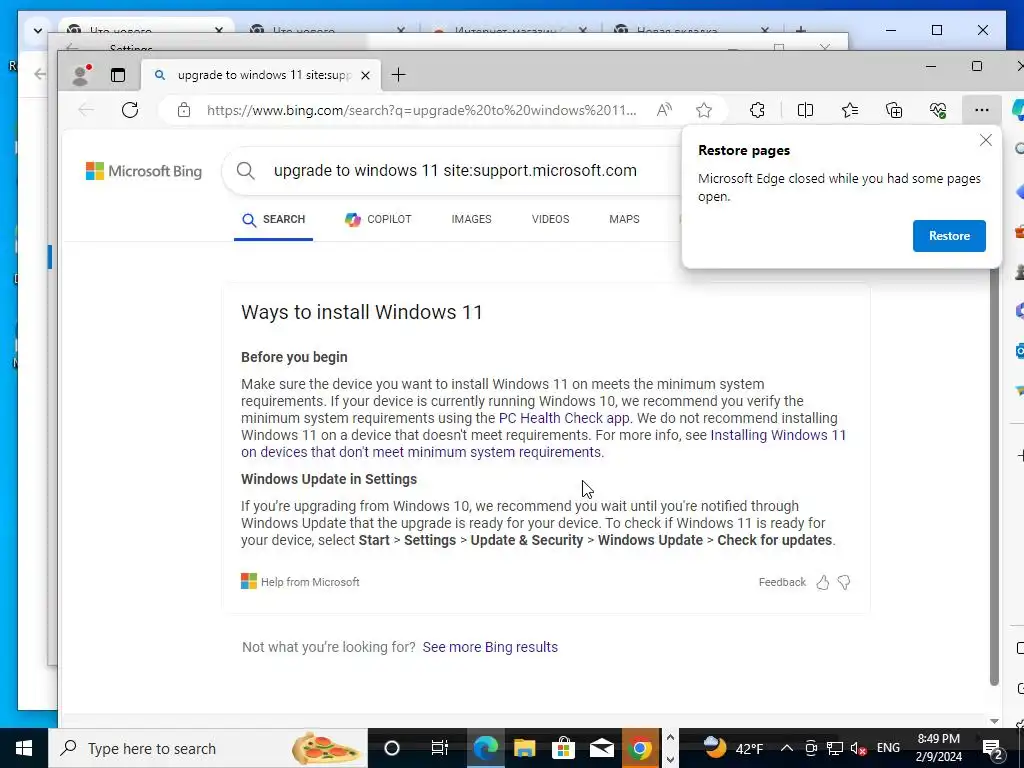The image size is (1024, 768).
Task: Switch to the MAPS tab
Action: [x=624, y=219]
